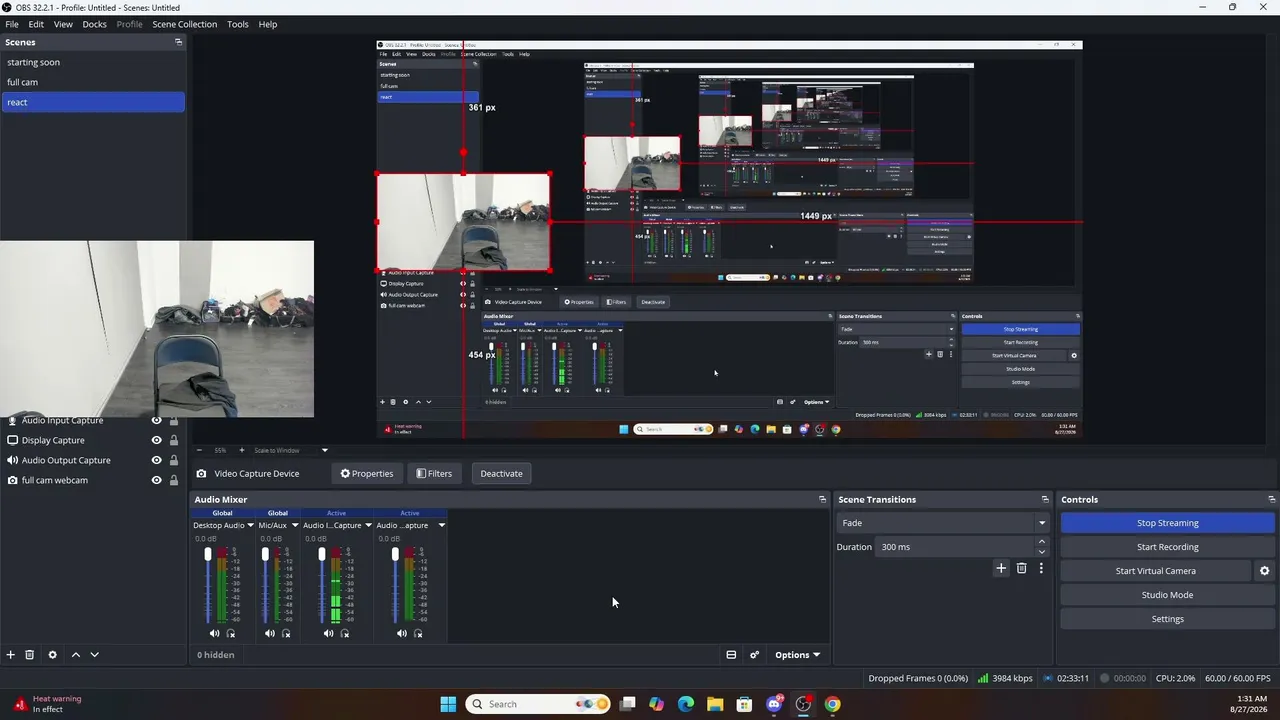Click the Start Recording button

1167,547
